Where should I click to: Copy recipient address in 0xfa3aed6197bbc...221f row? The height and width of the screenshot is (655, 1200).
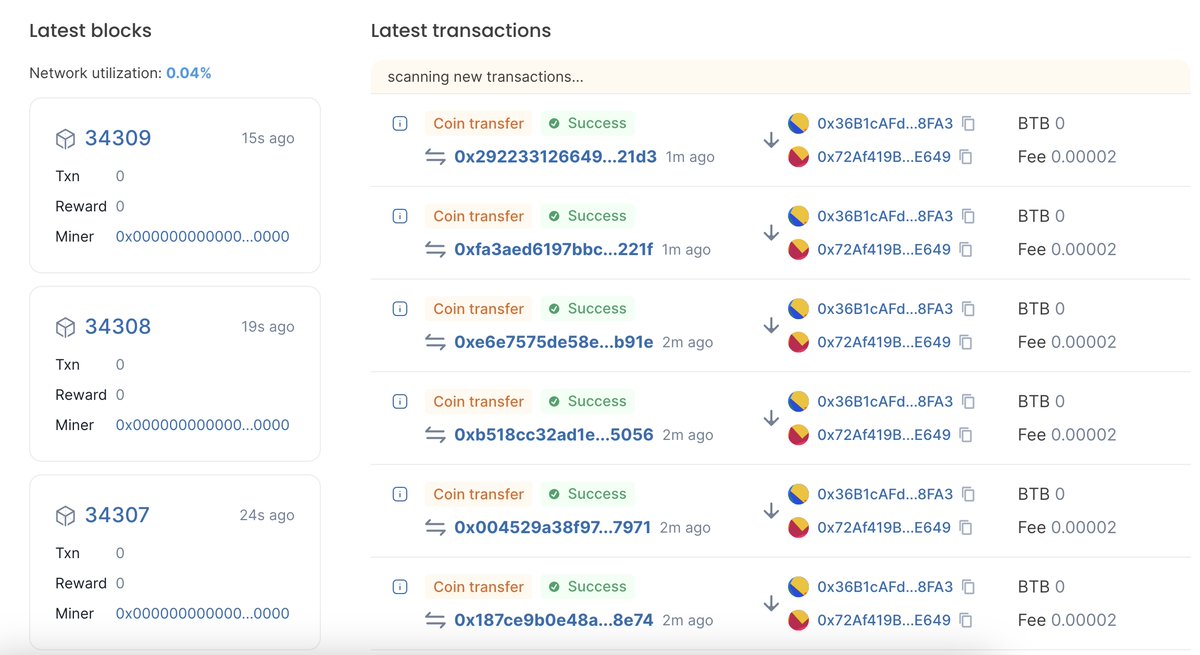coord(966,249)
